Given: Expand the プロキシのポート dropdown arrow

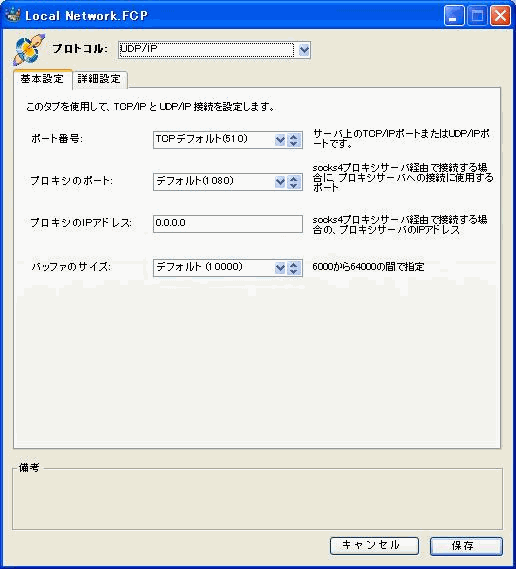Looking at the screenshot, I should point(280,181).
